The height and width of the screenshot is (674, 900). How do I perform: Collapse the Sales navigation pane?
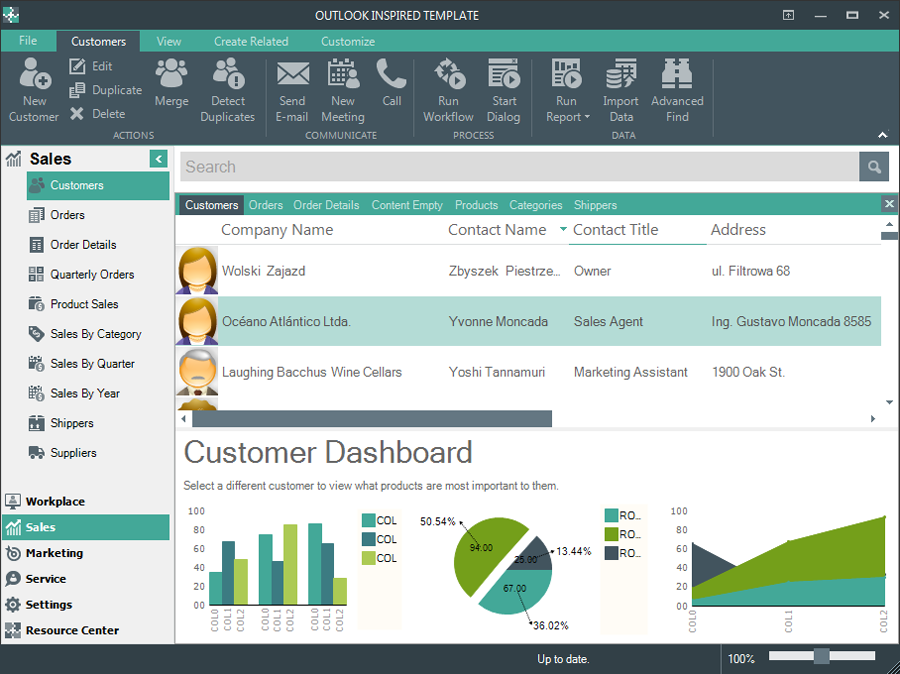click(x=158, y=159)
